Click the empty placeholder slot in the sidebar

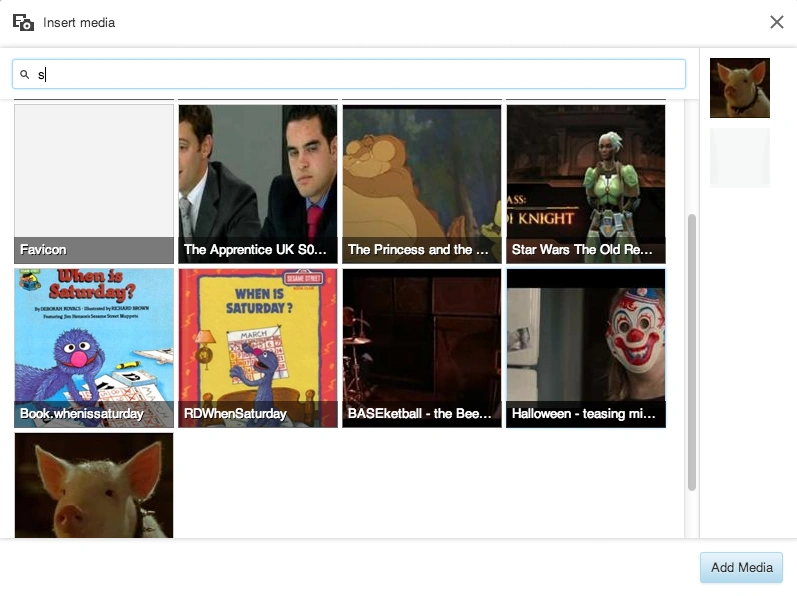739,157
